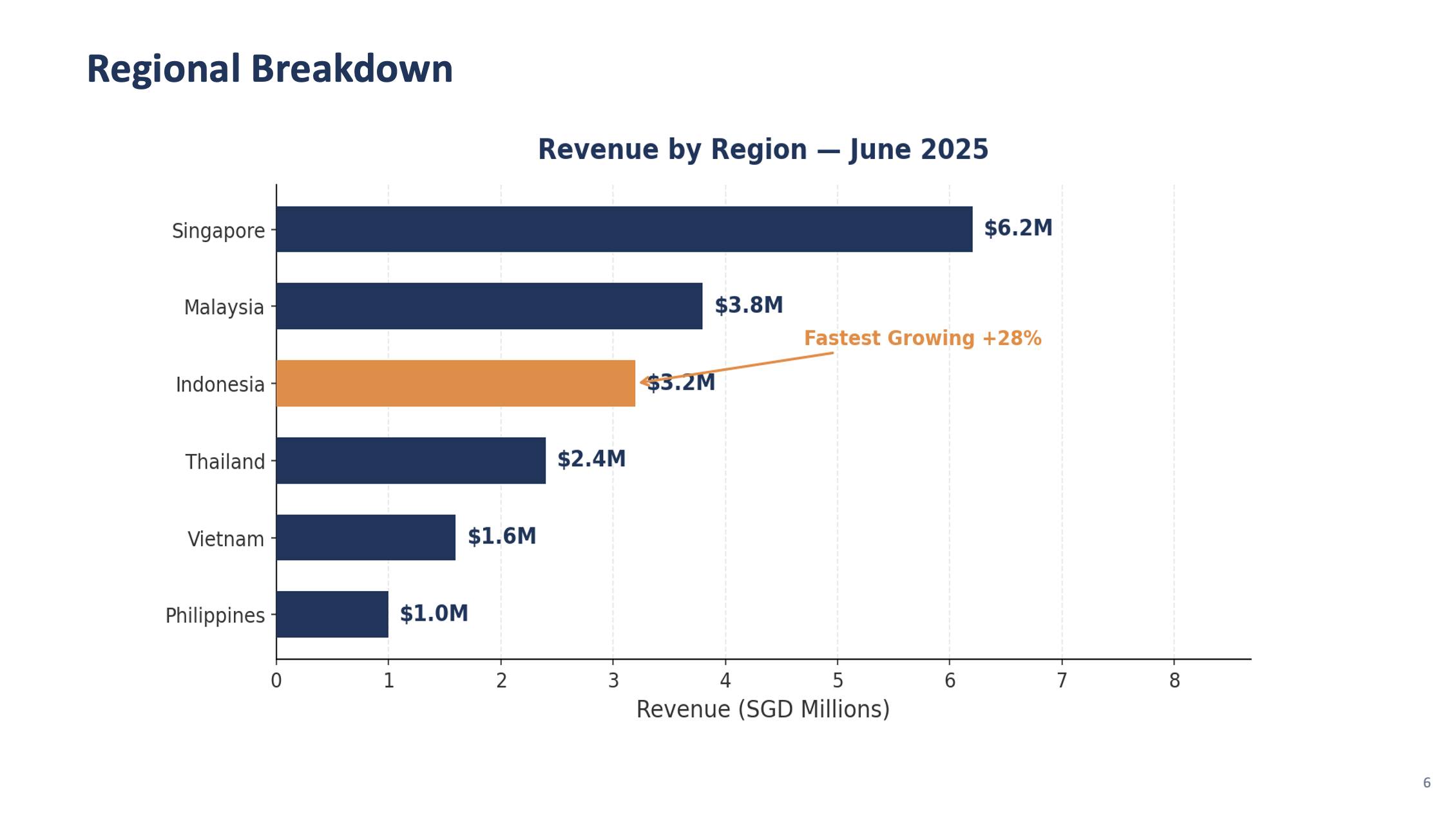Click the $1.0M data label
This screenshot has height=819, width=1456.
click(433, 613)
